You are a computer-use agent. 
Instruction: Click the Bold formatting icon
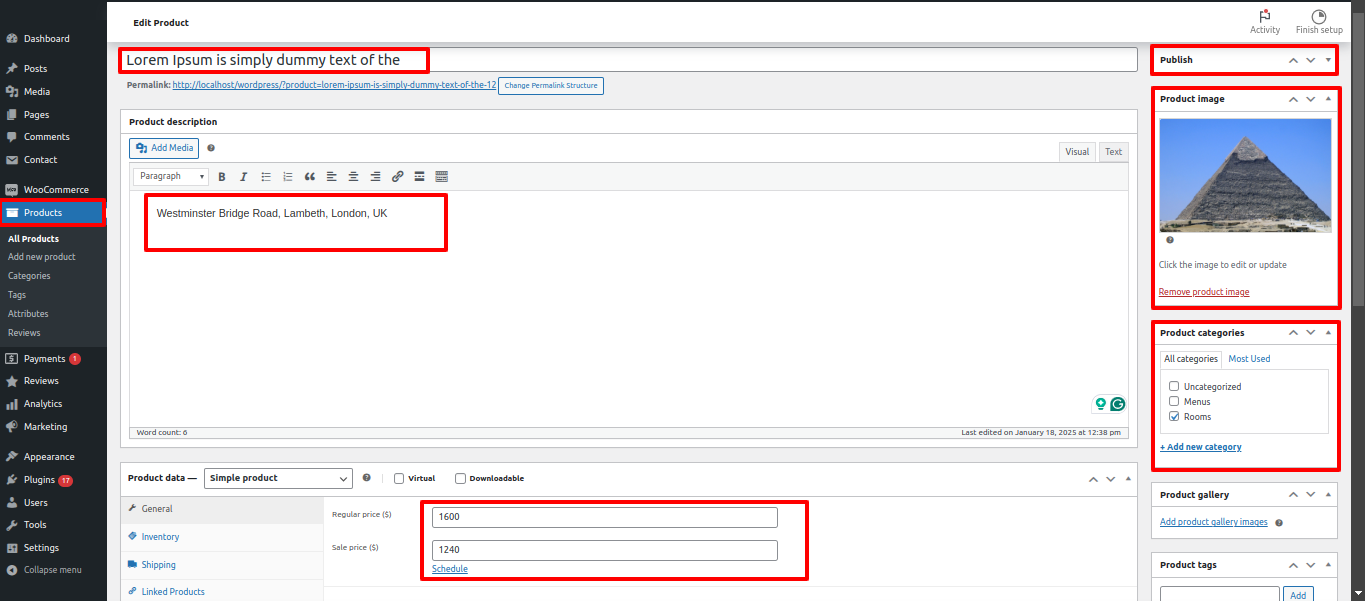point(222,177)
